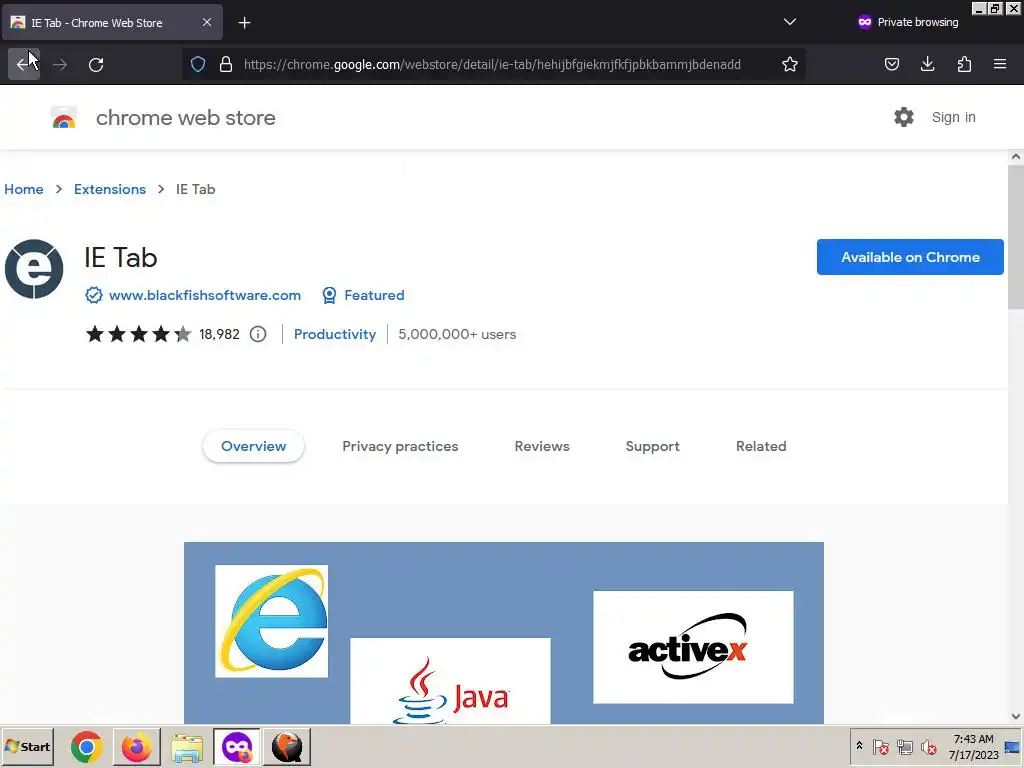Select the Overview tab
Screen dimensions: 1024x768
tap(253, 446)
